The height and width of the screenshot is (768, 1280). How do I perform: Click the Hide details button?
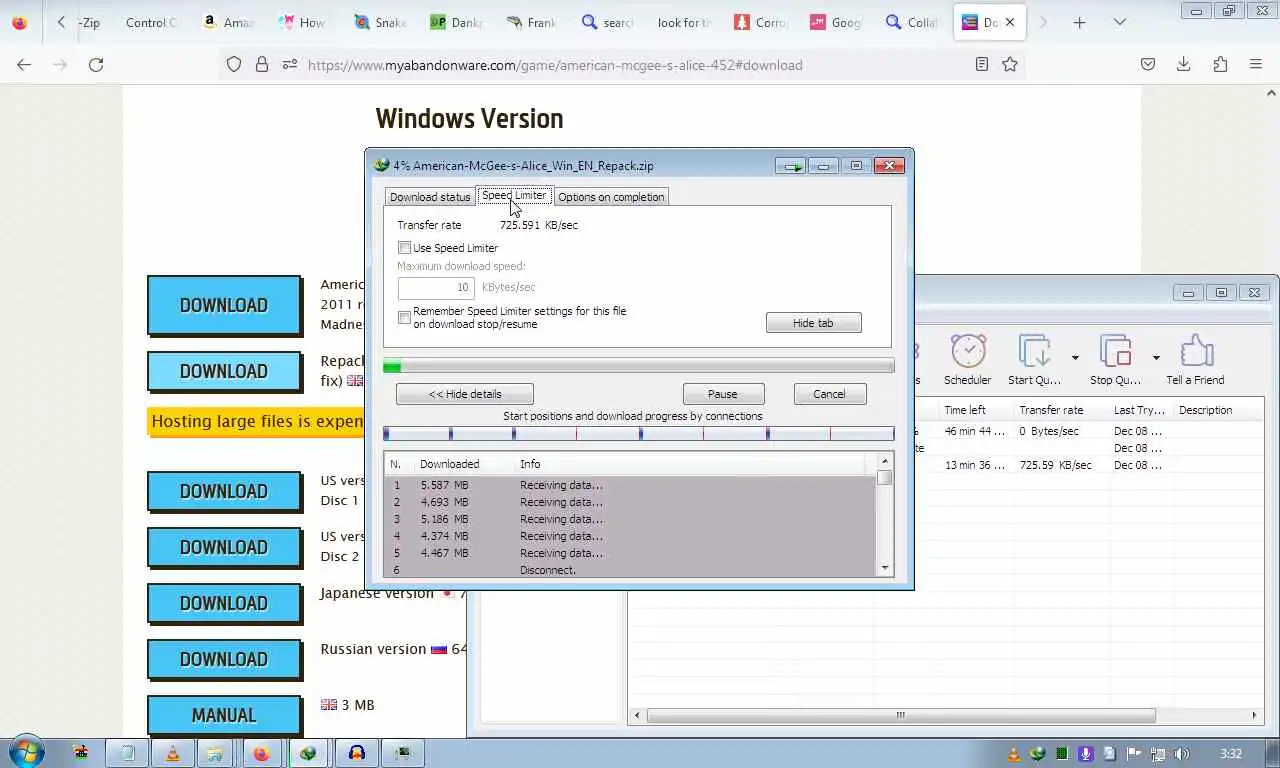[x=465, y=394]
